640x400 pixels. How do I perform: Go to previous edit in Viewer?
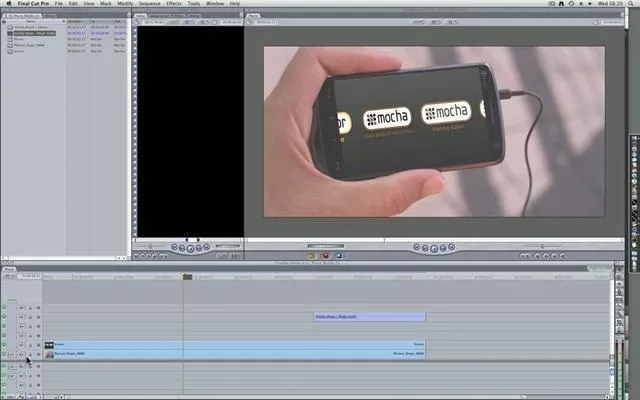point(174,247)
